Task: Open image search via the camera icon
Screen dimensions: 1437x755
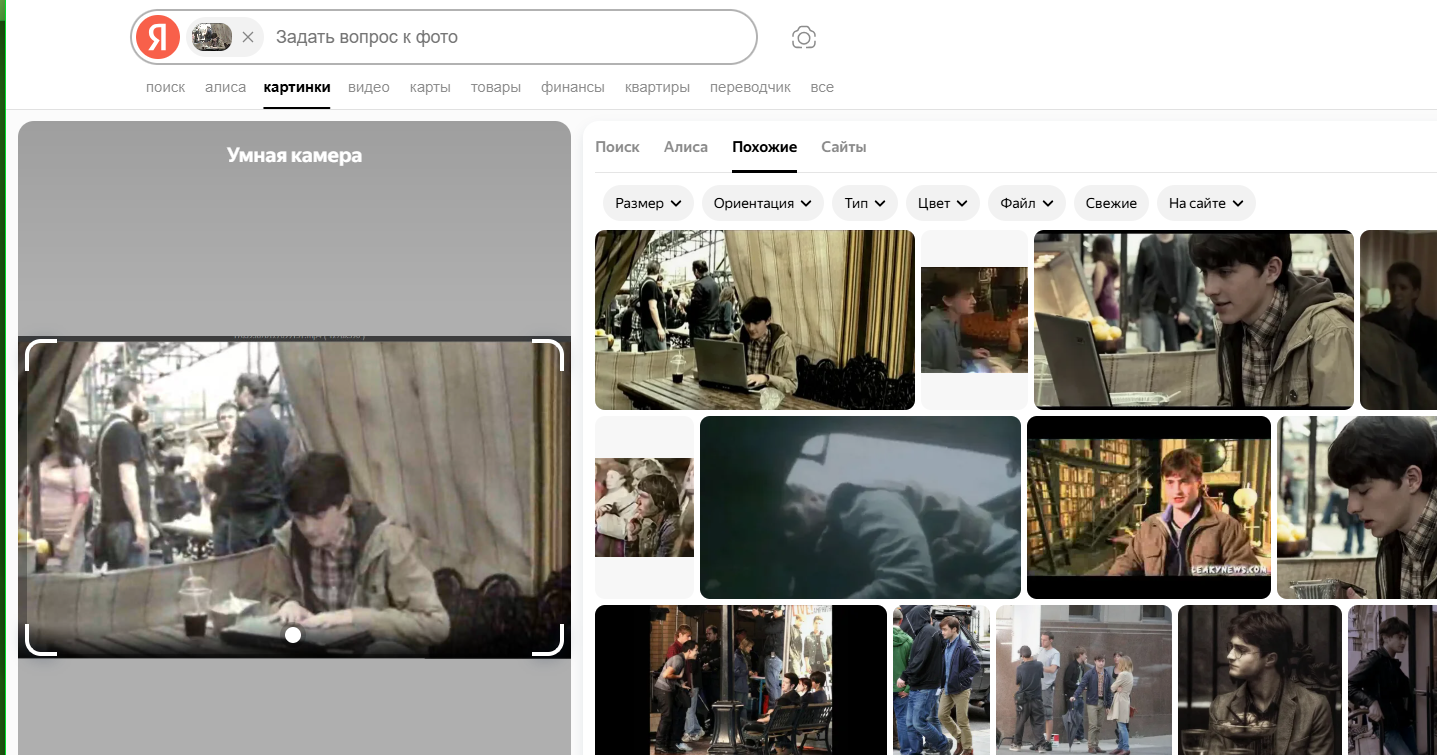Action: click(x=804, y=38)
